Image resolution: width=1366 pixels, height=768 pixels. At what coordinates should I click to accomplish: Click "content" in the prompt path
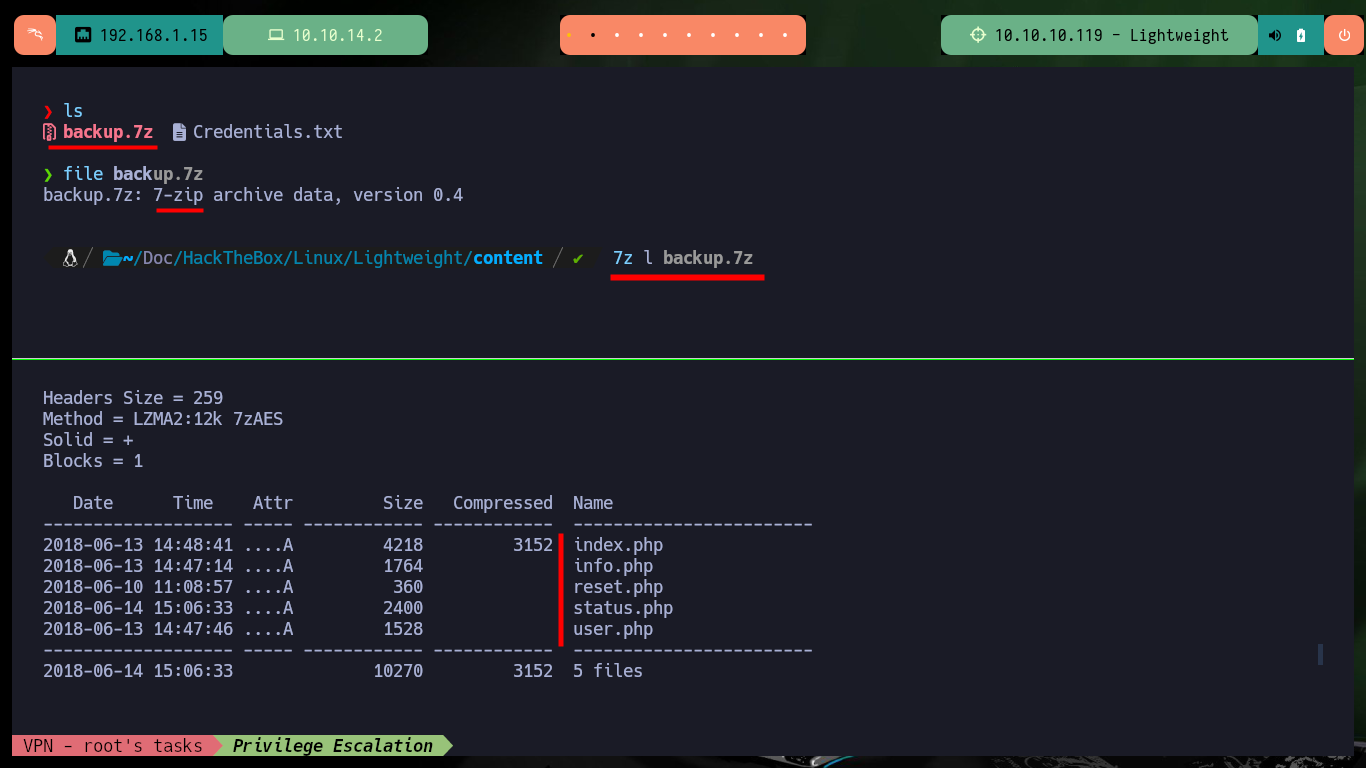(508, 258)
